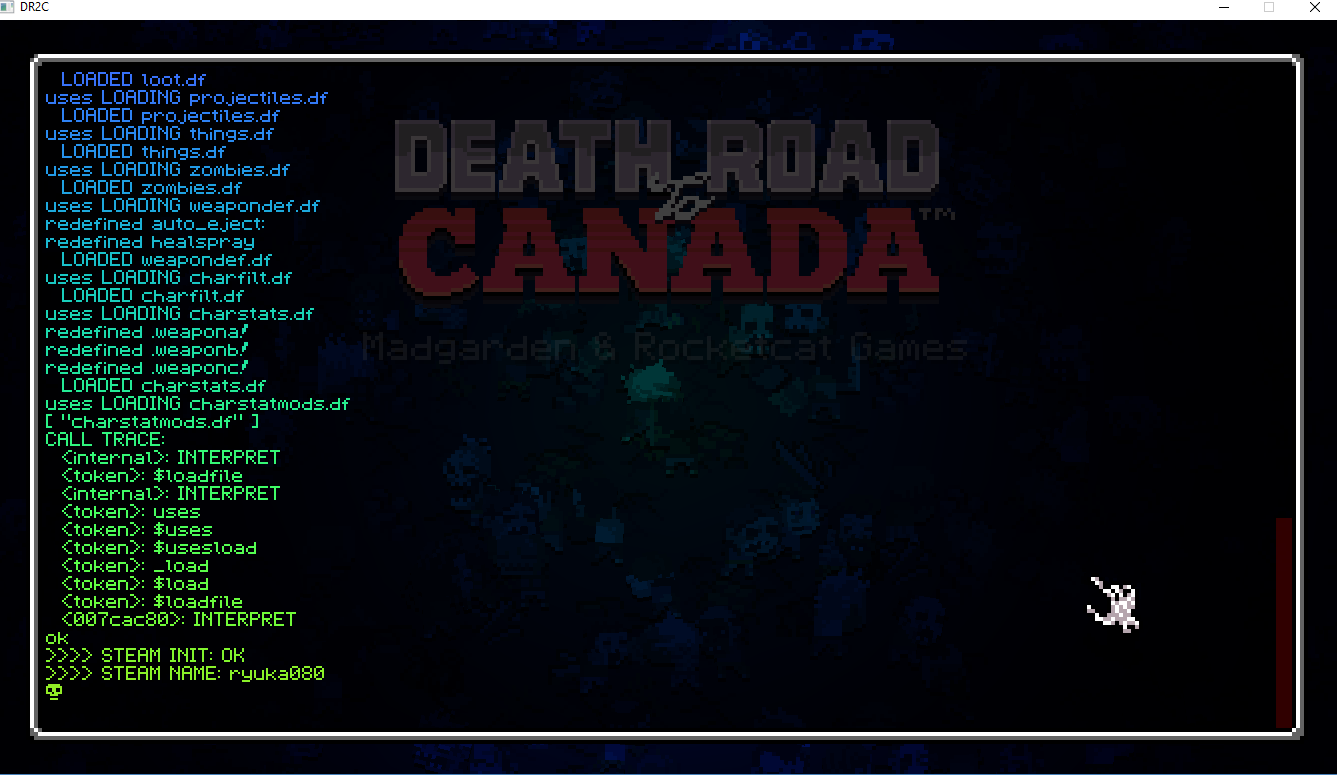The image size is (1337, 775).
Task: Click the DR2C title text in title bar
Action: pos(35,7)
